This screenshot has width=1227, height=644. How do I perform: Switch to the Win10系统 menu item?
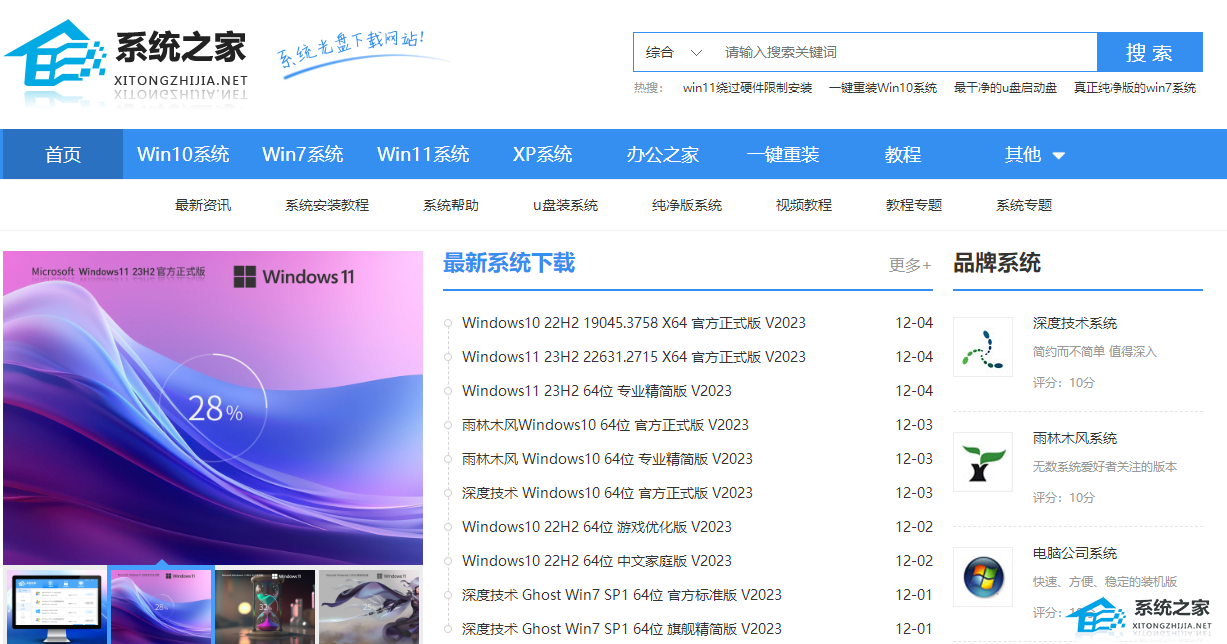click(x=184, y=154)
